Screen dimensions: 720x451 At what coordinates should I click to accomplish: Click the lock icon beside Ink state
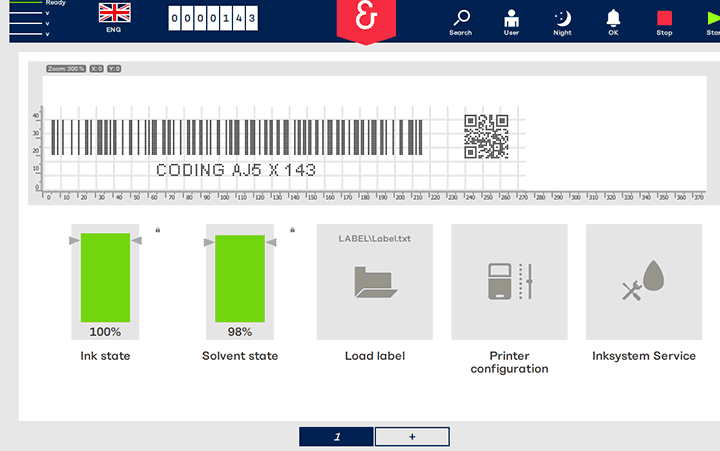pos(157,230)
